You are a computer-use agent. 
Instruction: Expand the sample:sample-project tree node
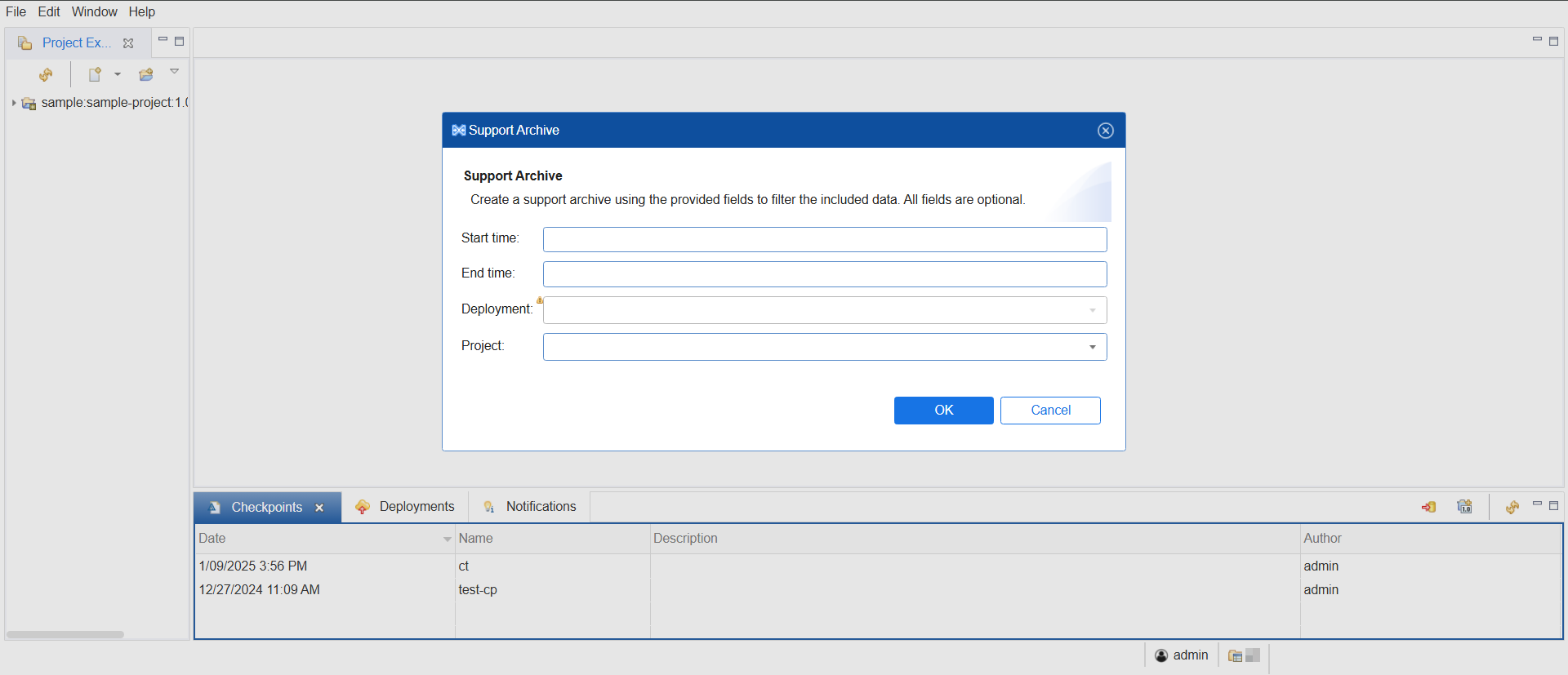point(14,103)
